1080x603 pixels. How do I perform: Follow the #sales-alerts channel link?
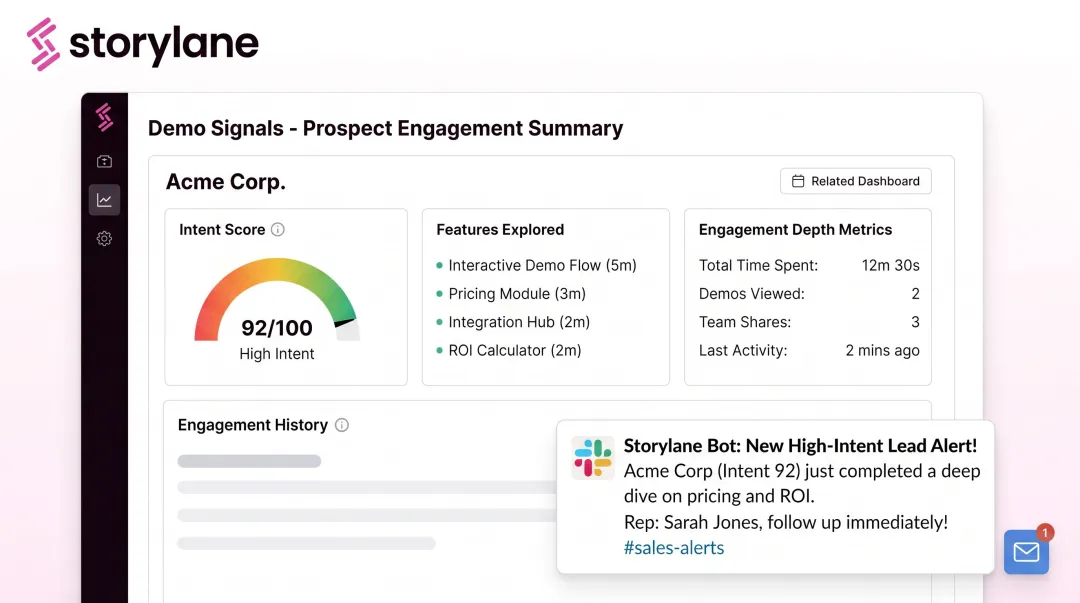pyautogui.click(x=674, y=548)
